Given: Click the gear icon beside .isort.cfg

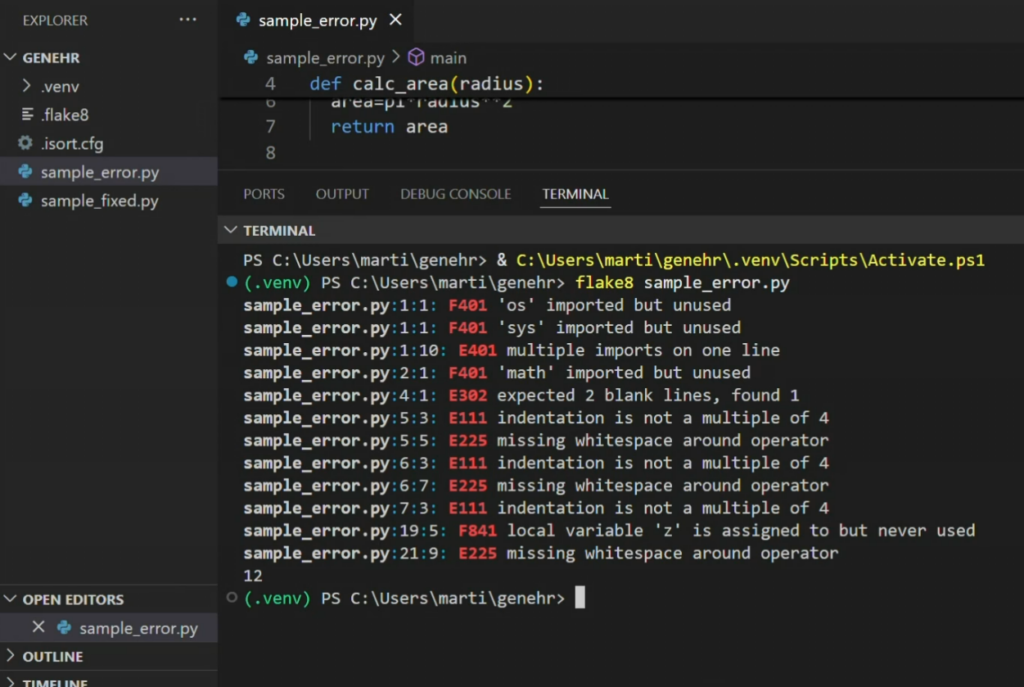Looking at the screenshot, I should tap(25, 143).
